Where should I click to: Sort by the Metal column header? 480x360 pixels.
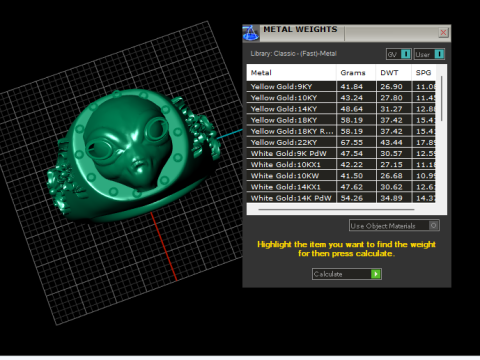pyautogui.click(x=291, y=73)
